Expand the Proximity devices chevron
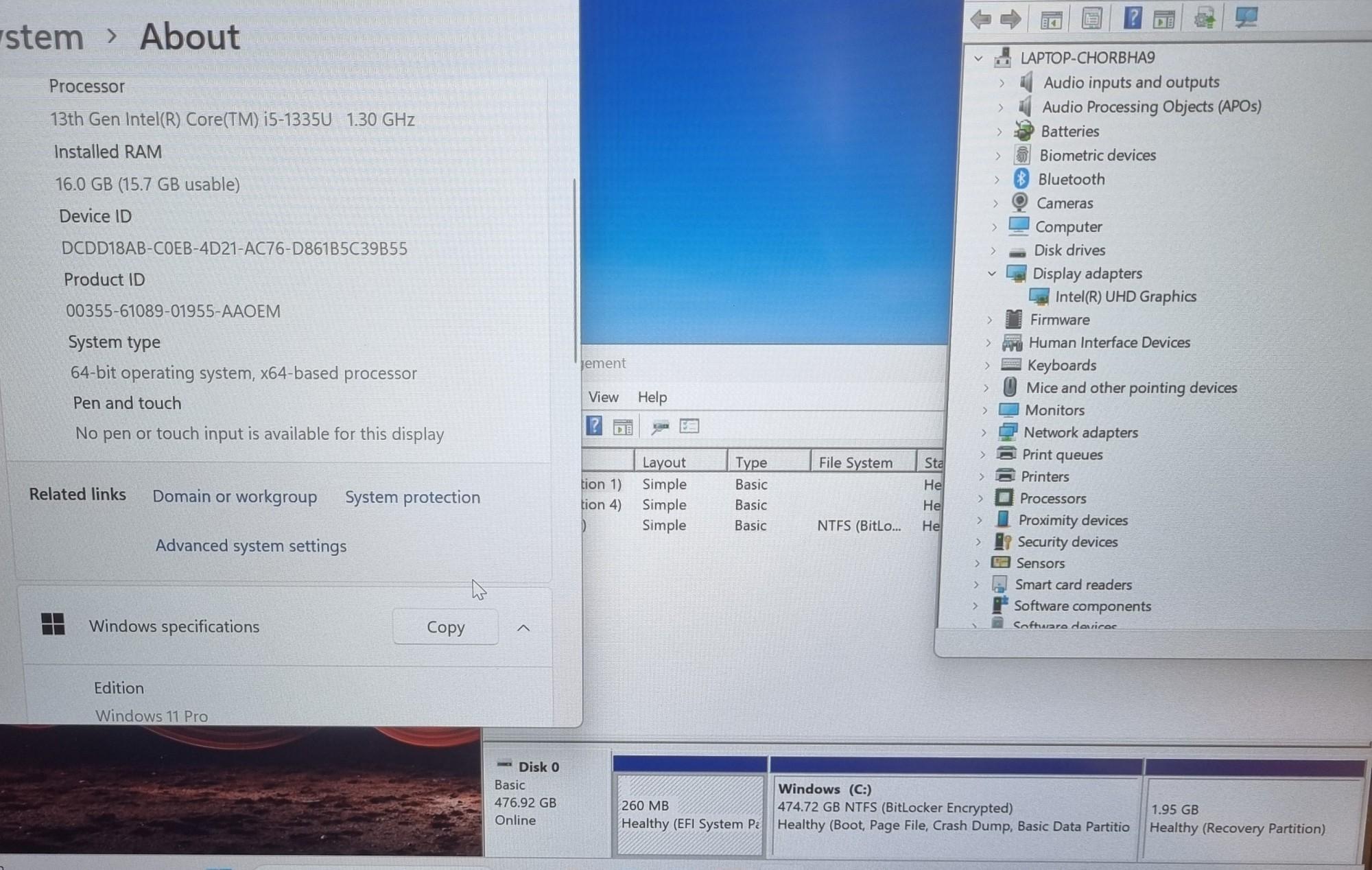This screenshot has height=870, width=1372. (979, 520)
